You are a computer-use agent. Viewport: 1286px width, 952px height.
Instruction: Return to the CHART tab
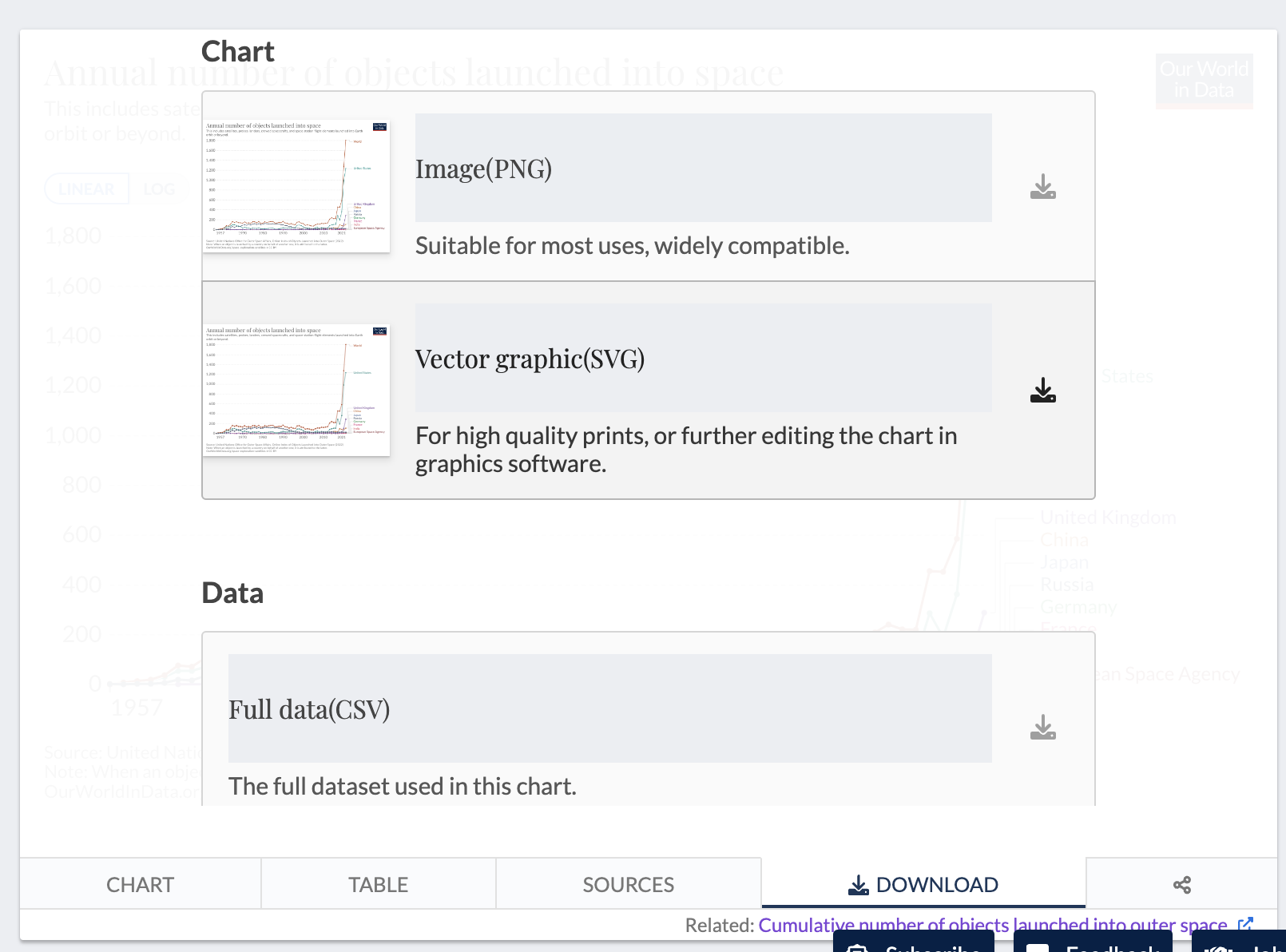pyautogui.click(x=140, y=884)
